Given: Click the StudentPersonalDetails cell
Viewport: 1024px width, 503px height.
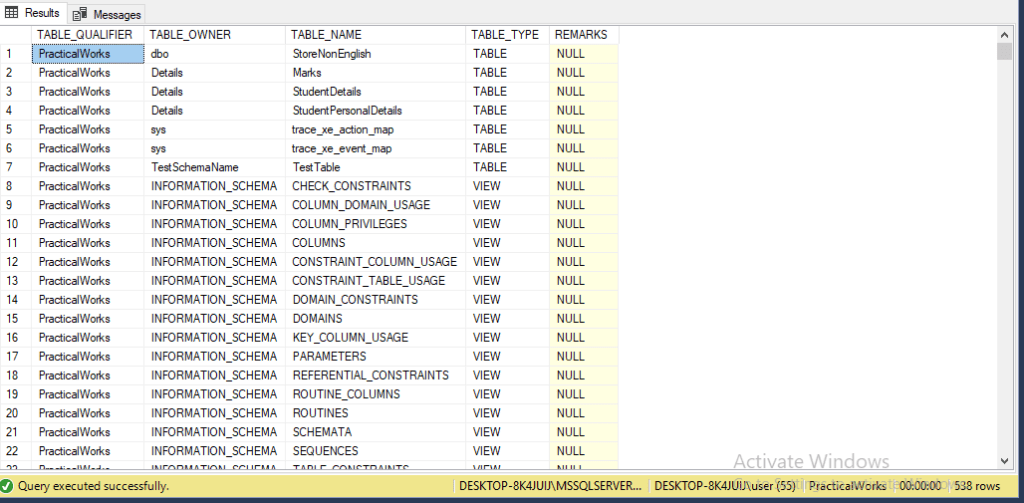Looking at the screenshot, I should tap(347, 110).
